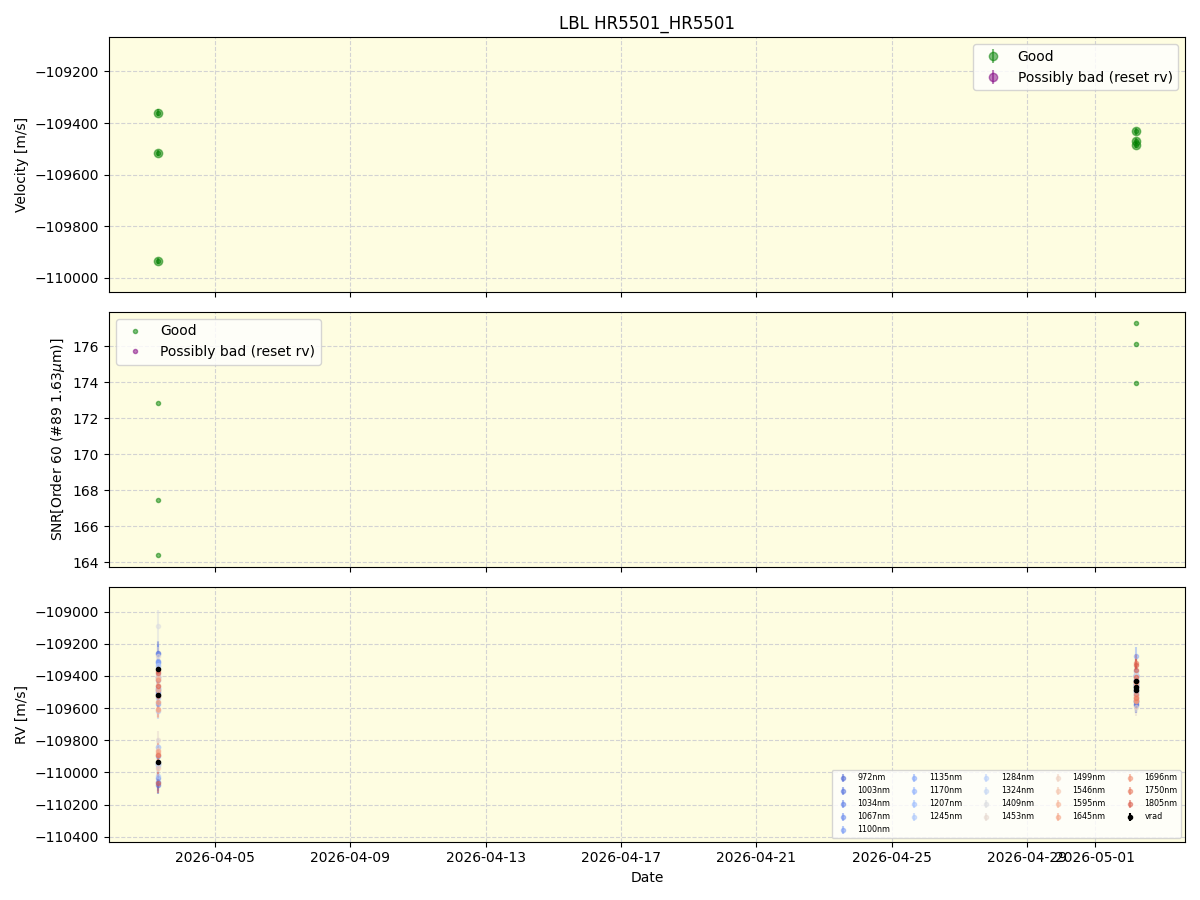This screenshot has width=1200, height=900.
Task: Click the 1595nm legend marker
Action: tap(1058, 804)
